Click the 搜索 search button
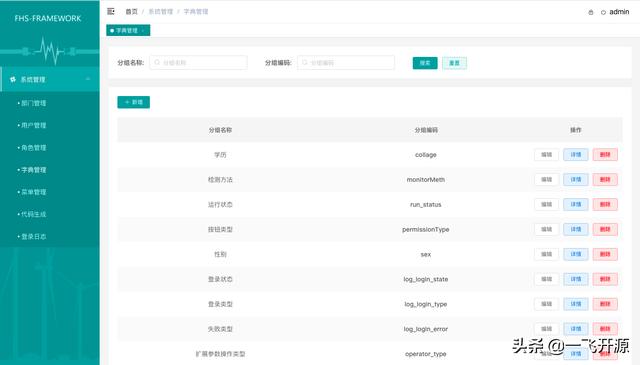 tap(425, 63)
